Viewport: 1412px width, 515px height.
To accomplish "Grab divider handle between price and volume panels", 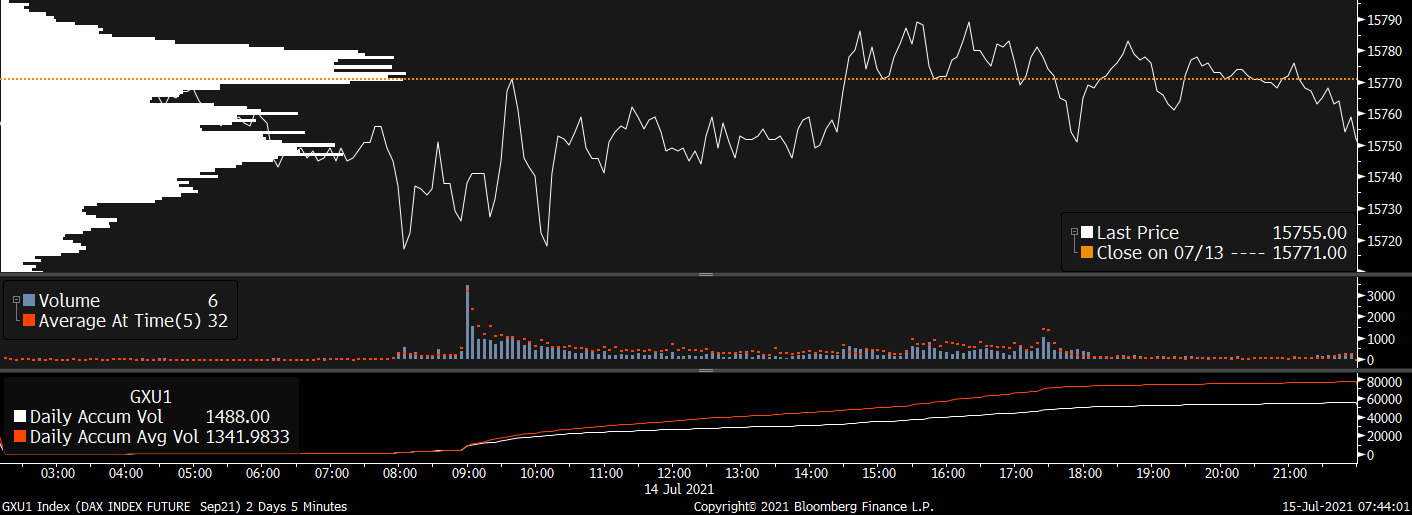I will (x=705, y=274).
